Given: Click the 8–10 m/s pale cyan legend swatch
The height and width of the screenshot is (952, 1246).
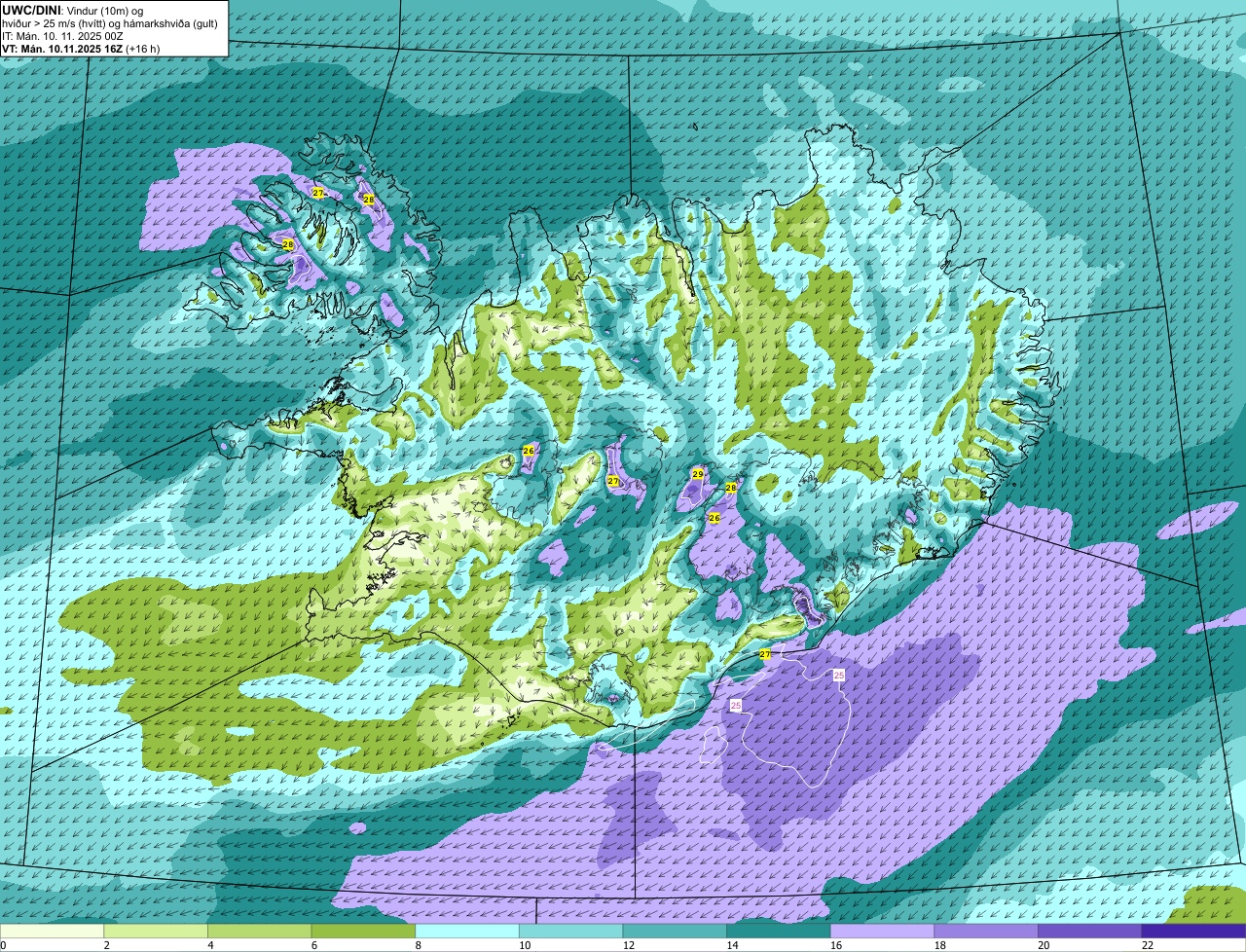Looking at the screenshot, I should point(467,932).
